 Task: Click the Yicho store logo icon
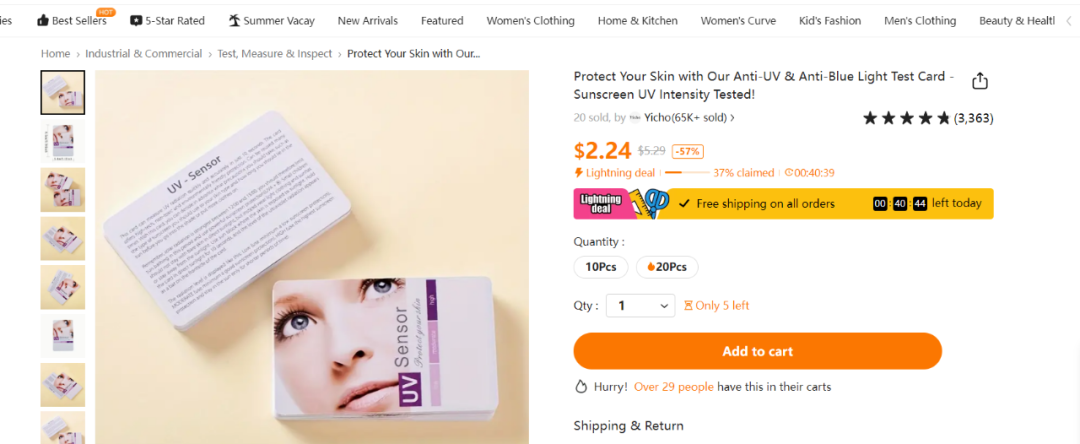(x=635, y=118)
